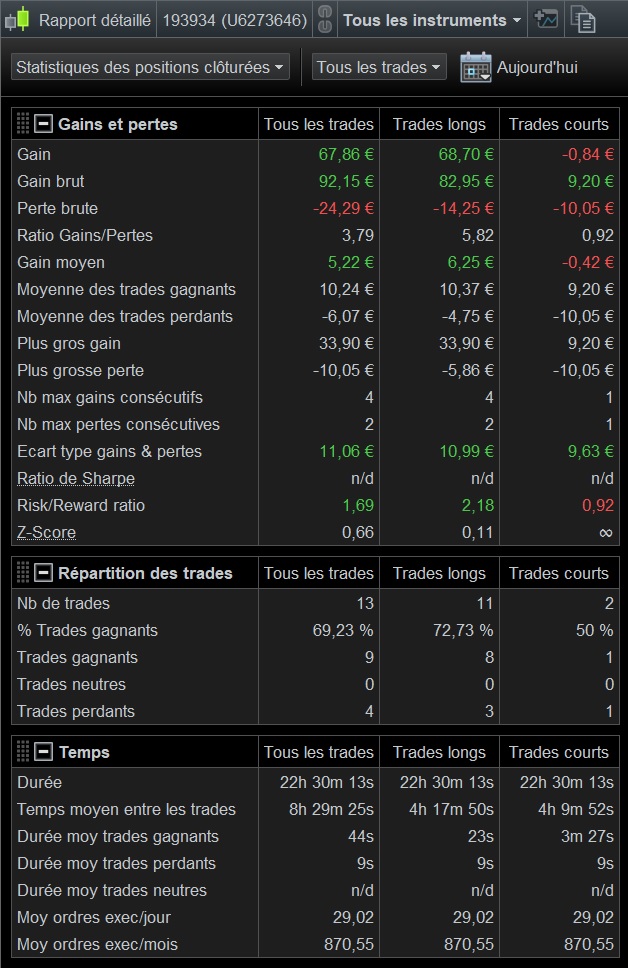Click the drag handle of Gains et pertes section
This screenshot has height=968, width=628.
23,124
